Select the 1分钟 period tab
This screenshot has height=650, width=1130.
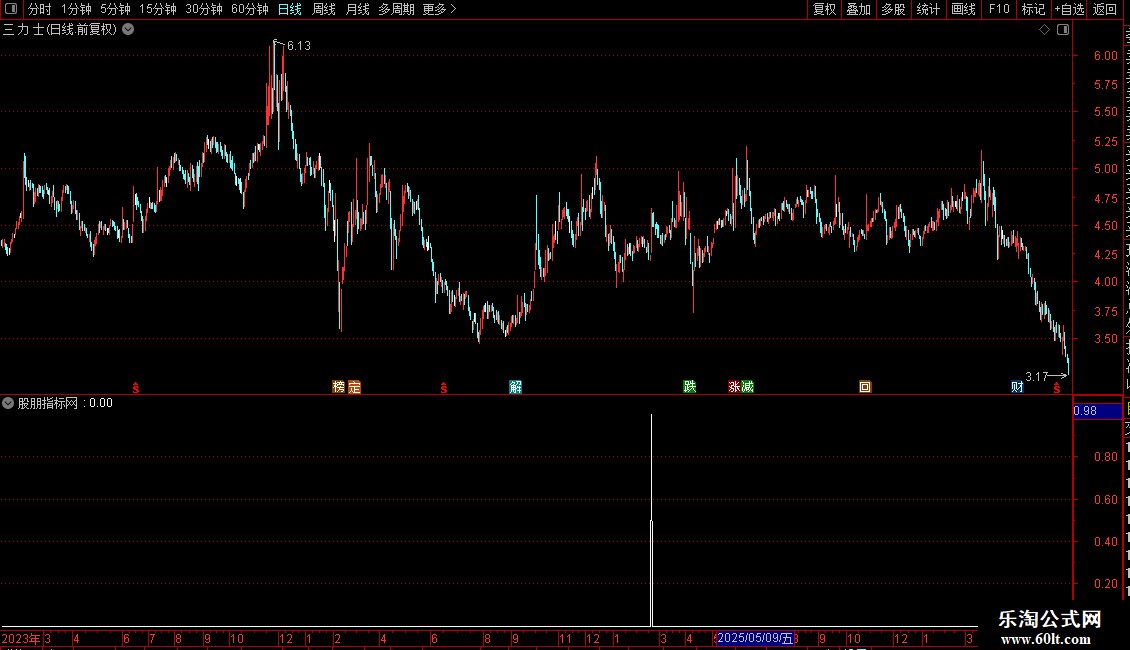pos(76,9)
